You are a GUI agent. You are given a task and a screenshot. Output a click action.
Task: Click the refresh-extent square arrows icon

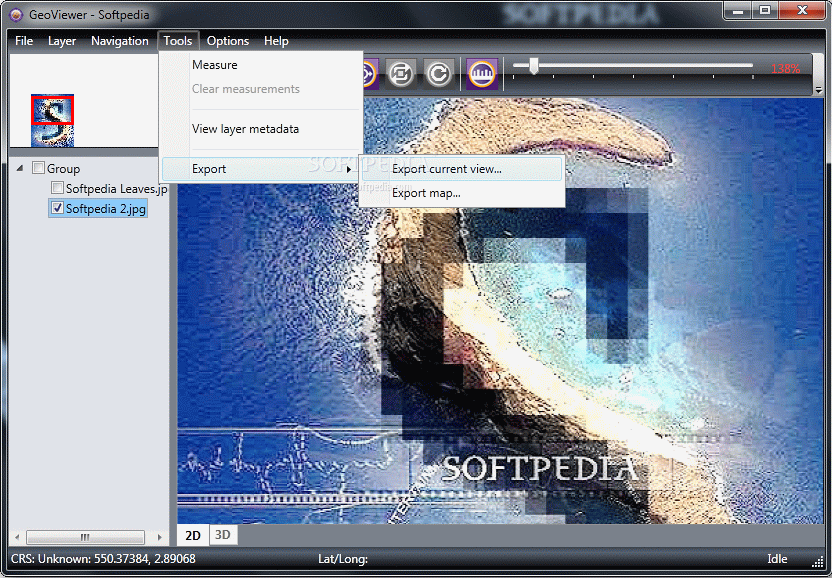point(401,74)
